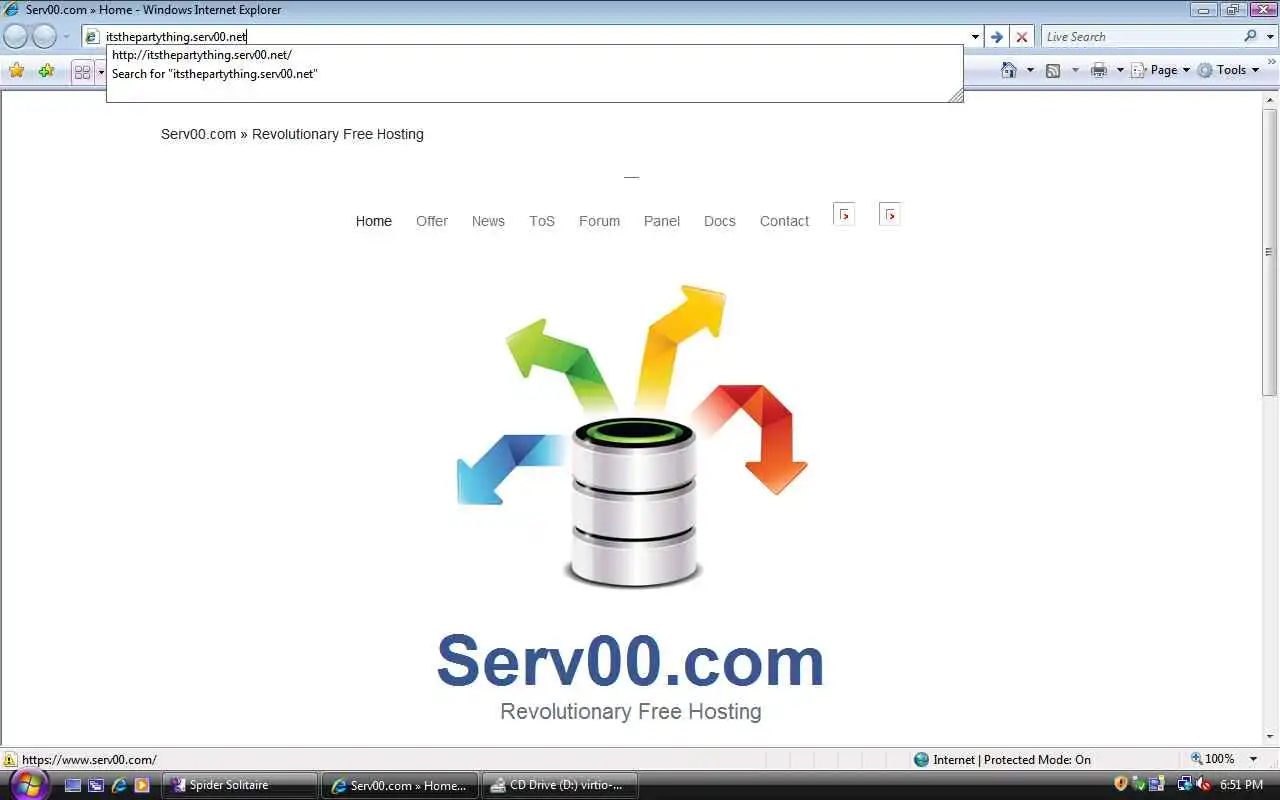This screenshot has height=800, width=1280.
Task: Switch to the Spider Solitaire taskbar window
Action: point(240,786)
